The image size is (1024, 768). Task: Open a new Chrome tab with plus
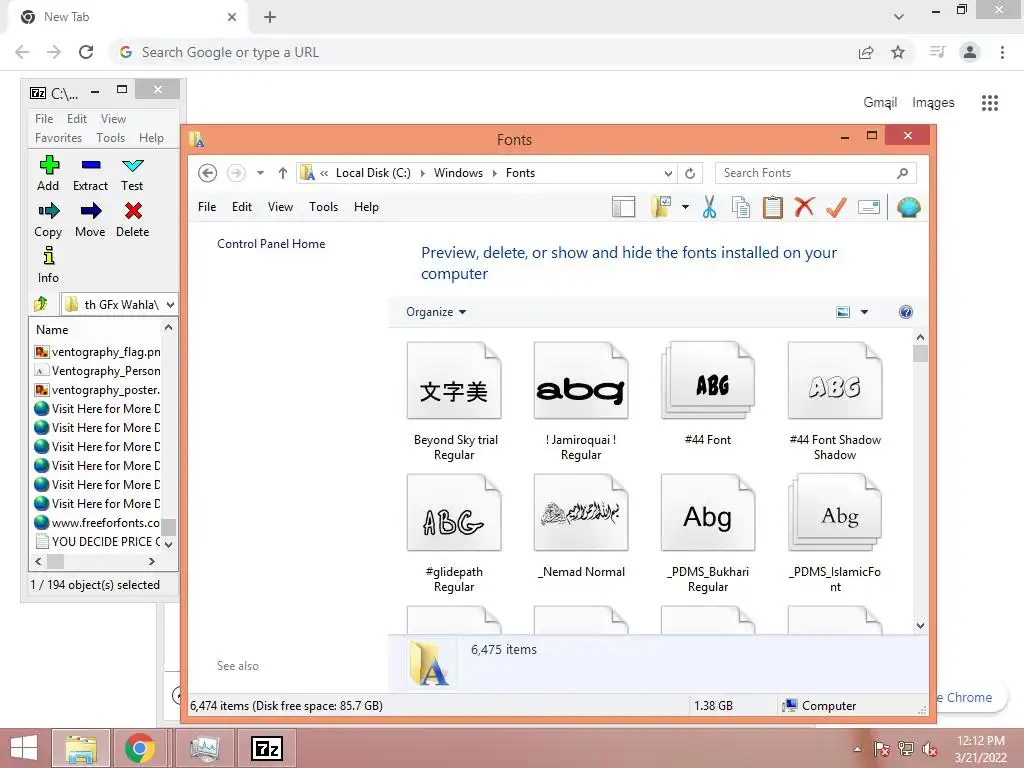tap(270, 17)
